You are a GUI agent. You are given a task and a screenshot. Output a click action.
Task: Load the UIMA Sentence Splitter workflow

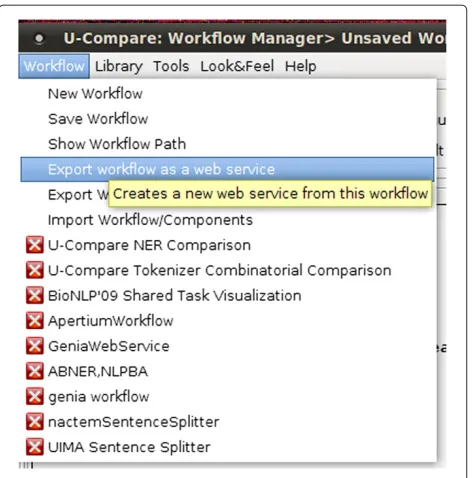228,447
